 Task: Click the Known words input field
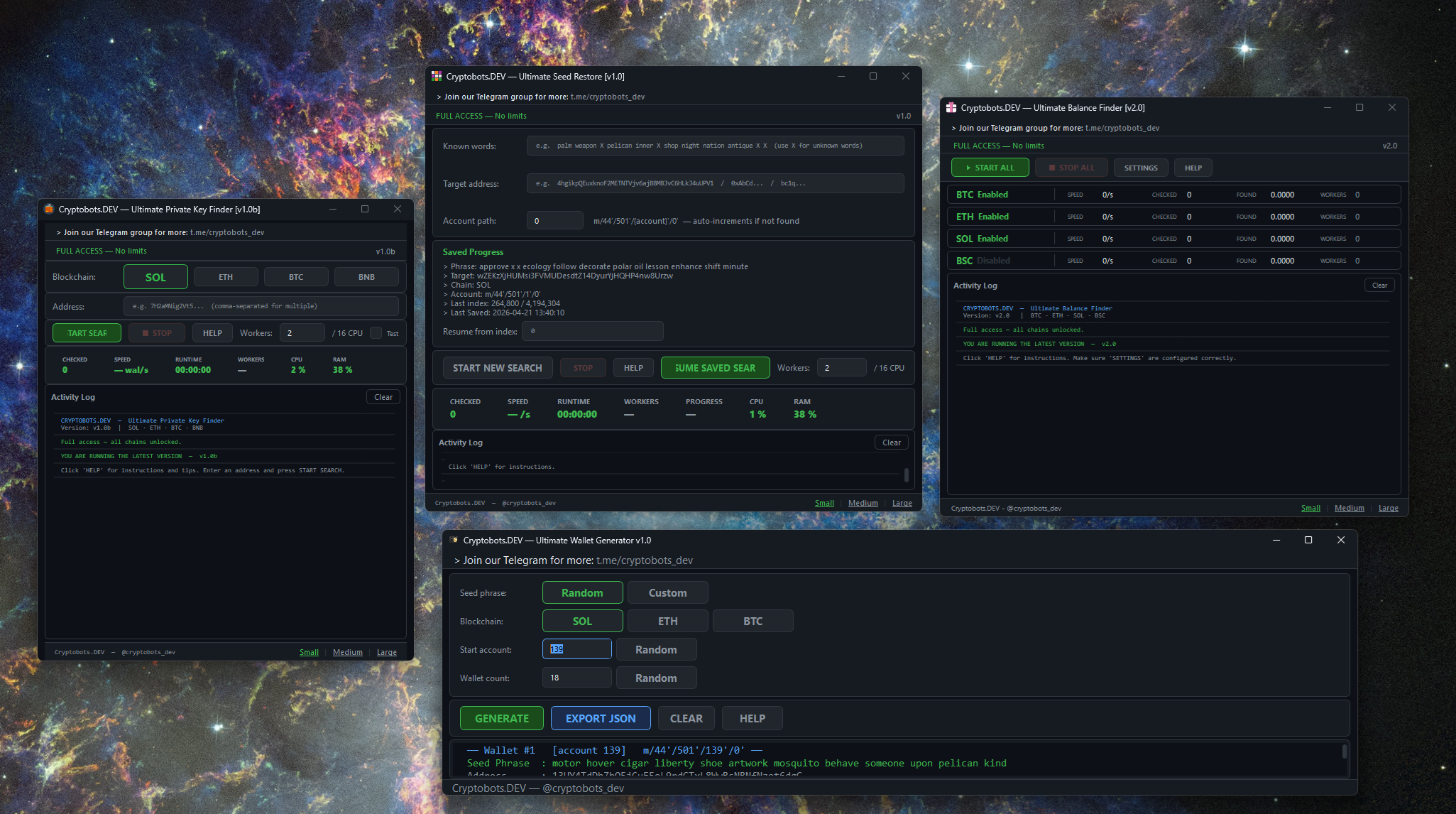(714, 146)
